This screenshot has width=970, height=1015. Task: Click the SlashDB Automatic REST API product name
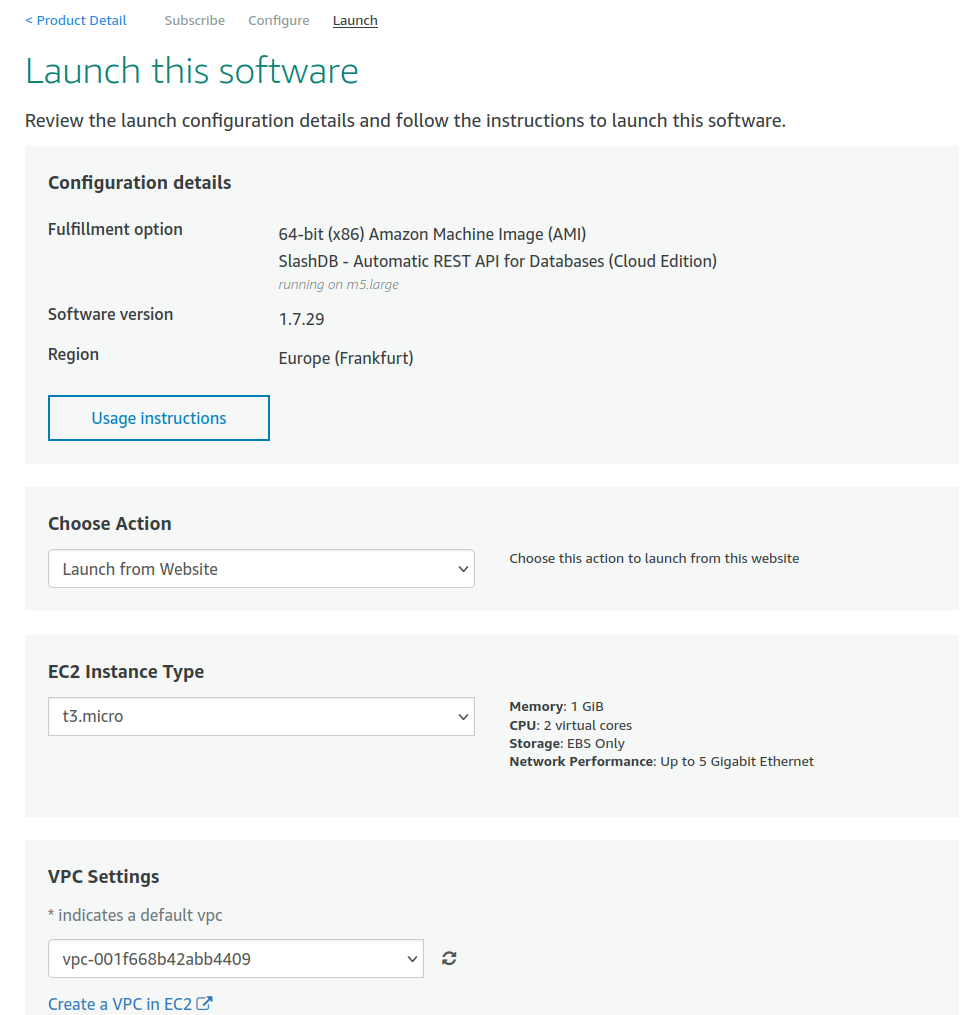pos(497,261)
